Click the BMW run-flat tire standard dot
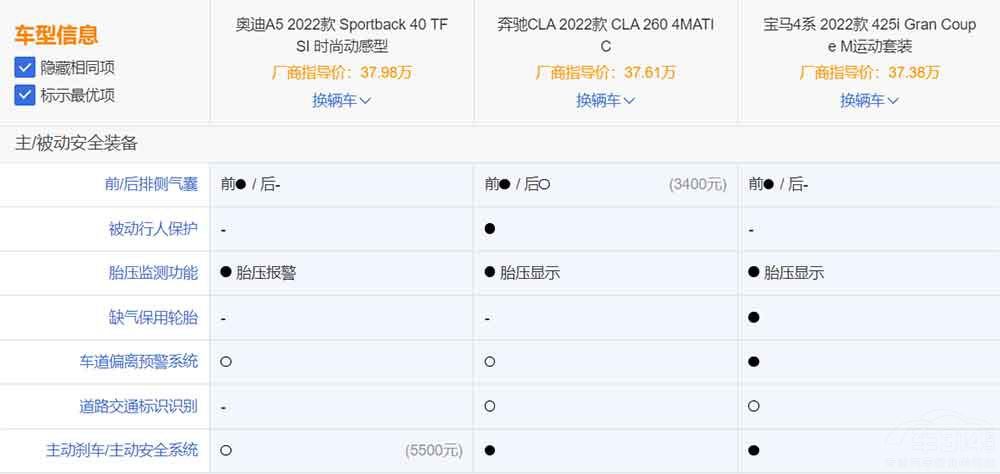 (754, 317)
